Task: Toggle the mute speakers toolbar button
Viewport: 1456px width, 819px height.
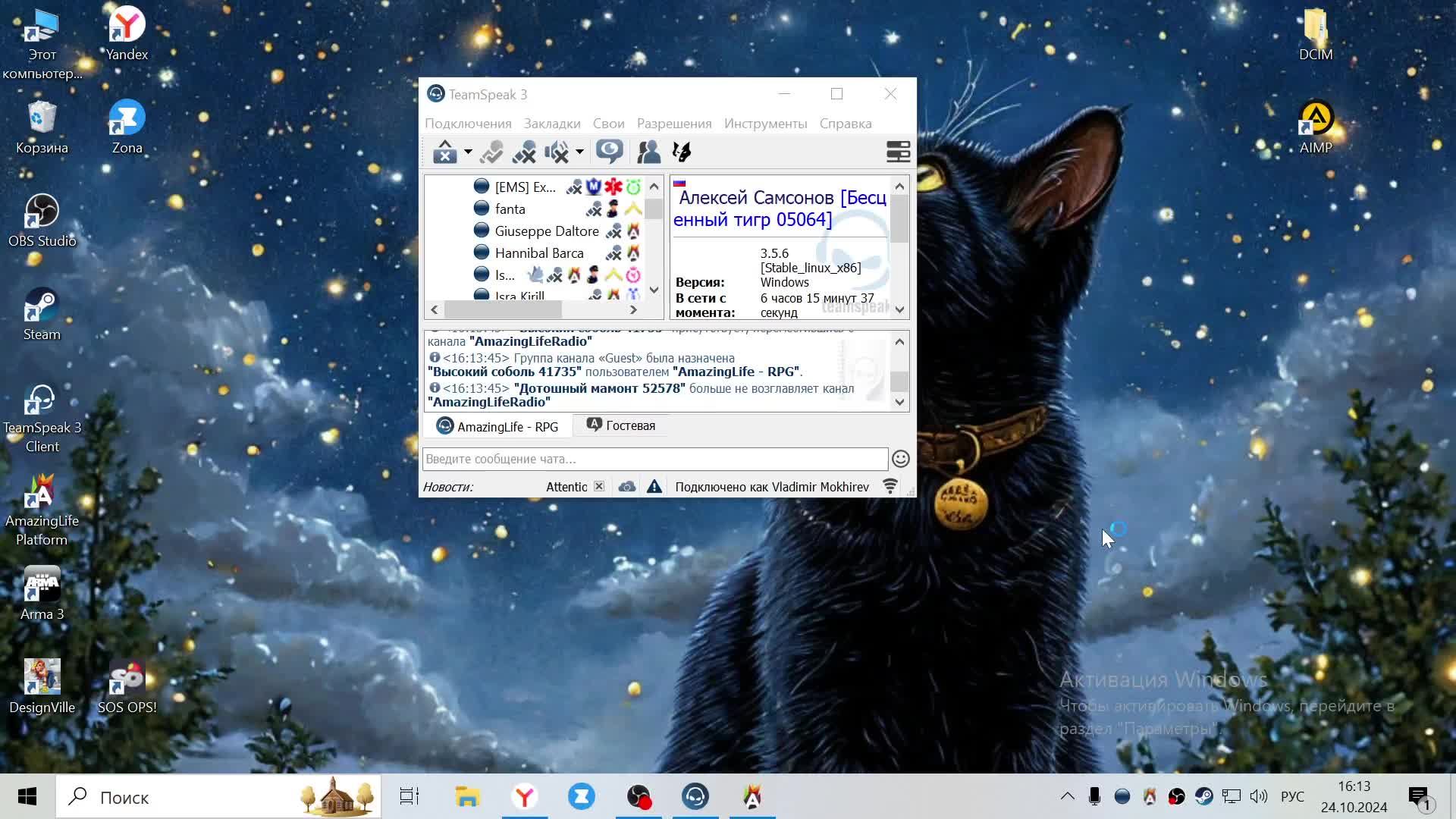Action: (557, 152)
